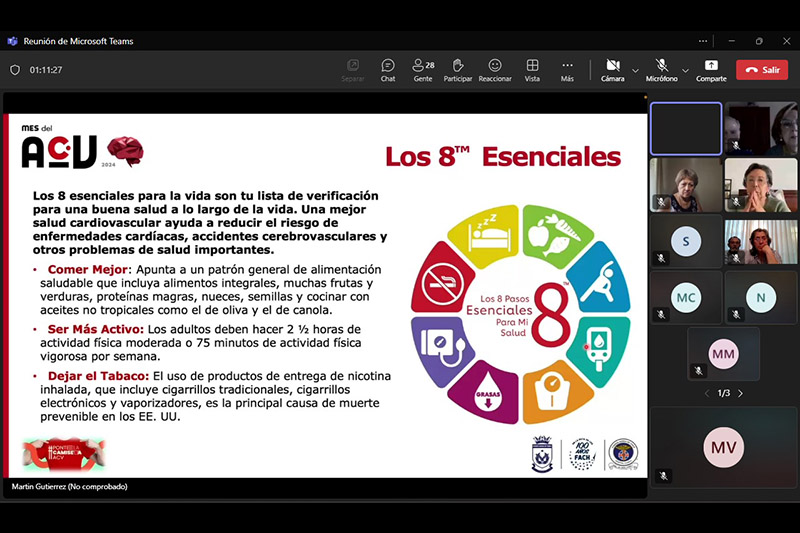
Task: Select participant tile with avatar MC
Action: (x=686, y=298)
